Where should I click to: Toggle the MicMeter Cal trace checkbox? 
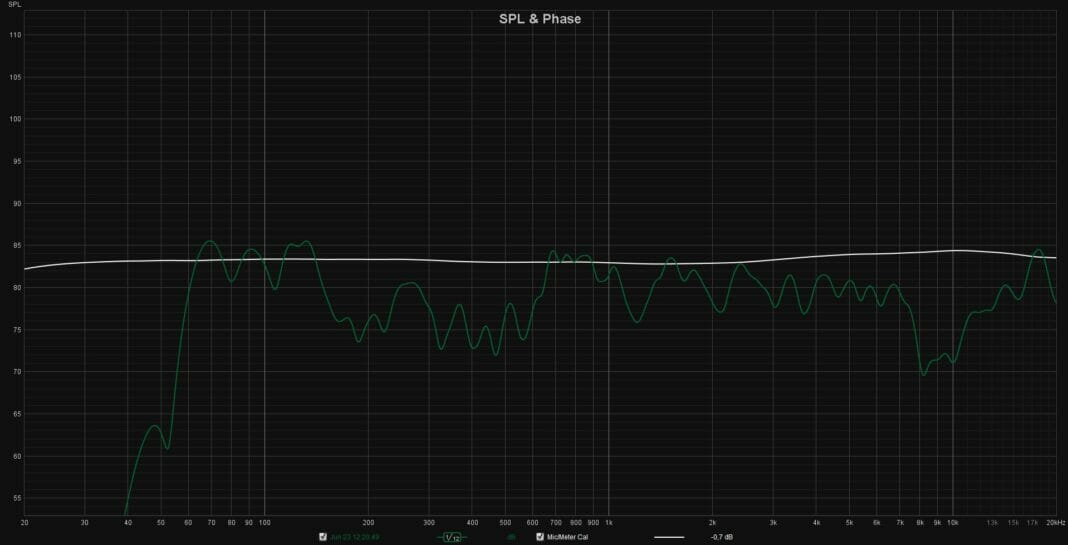[x=540, y=537]
